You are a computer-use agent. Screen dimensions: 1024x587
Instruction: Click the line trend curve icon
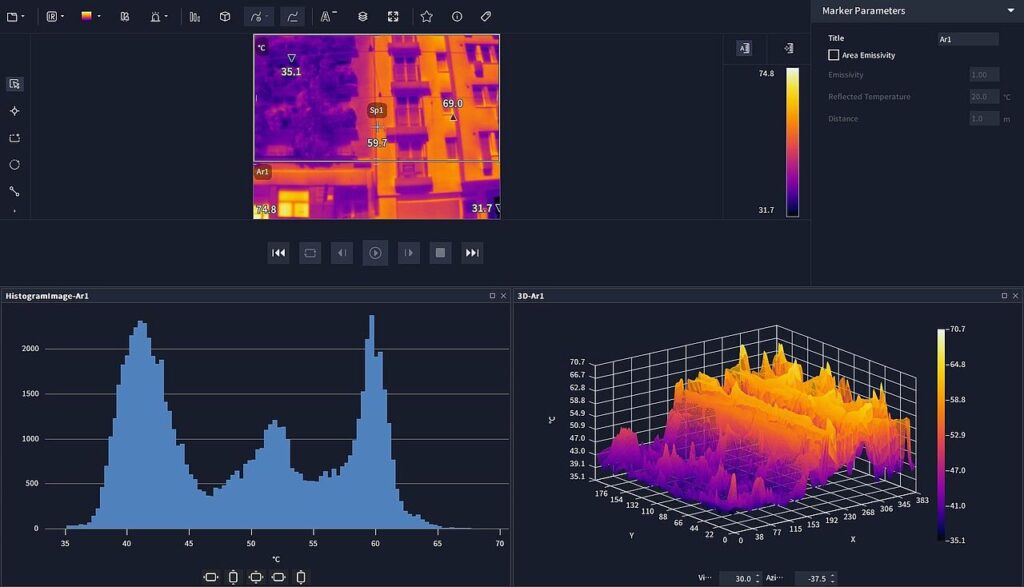coord(293,17)
